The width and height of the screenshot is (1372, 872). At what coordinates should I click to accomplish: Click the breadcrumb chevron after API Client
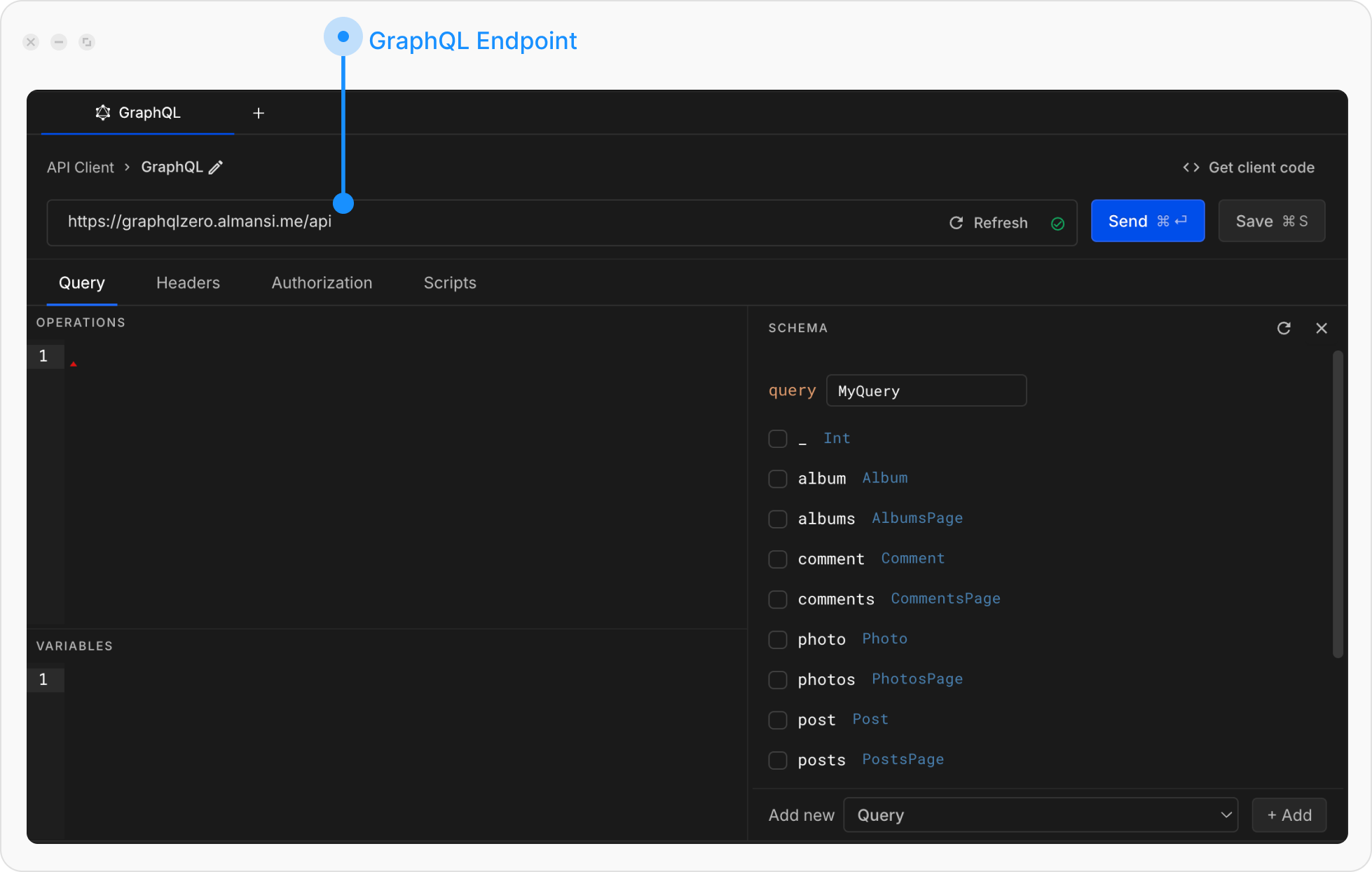(128, 167)
